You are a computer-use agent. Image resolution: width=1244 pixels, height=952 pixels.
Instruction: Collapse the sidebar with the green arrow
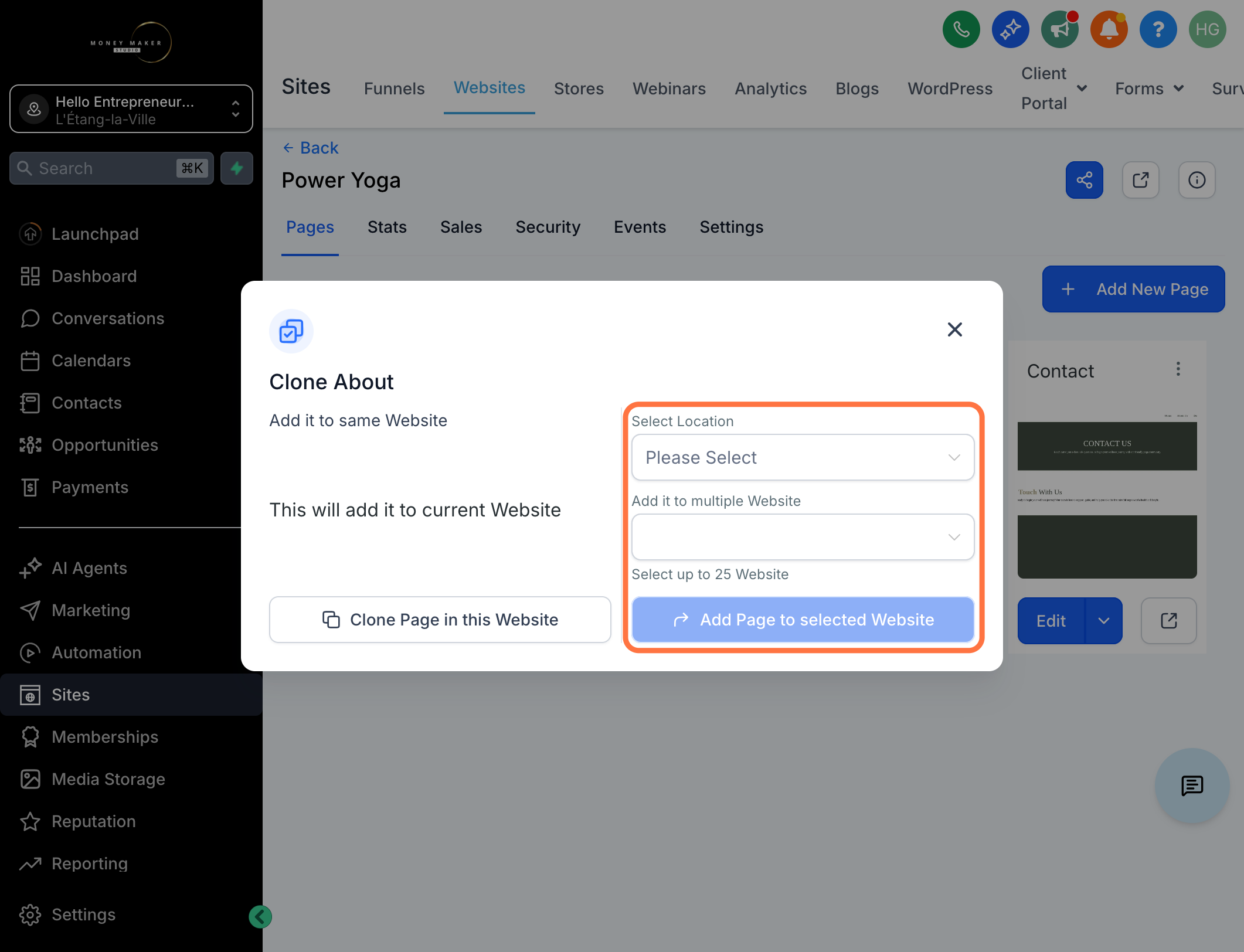click(x=260, y=916)
